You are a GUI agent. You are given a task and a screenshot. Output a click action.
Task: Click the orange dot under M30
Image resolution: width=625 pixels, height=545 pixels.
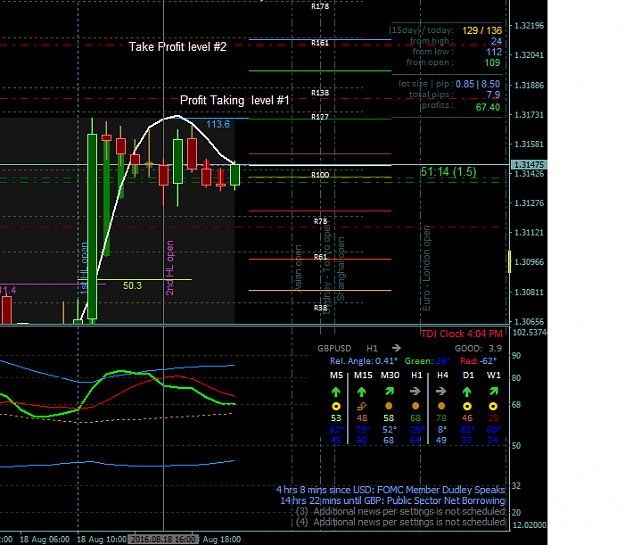click(389, 406)
